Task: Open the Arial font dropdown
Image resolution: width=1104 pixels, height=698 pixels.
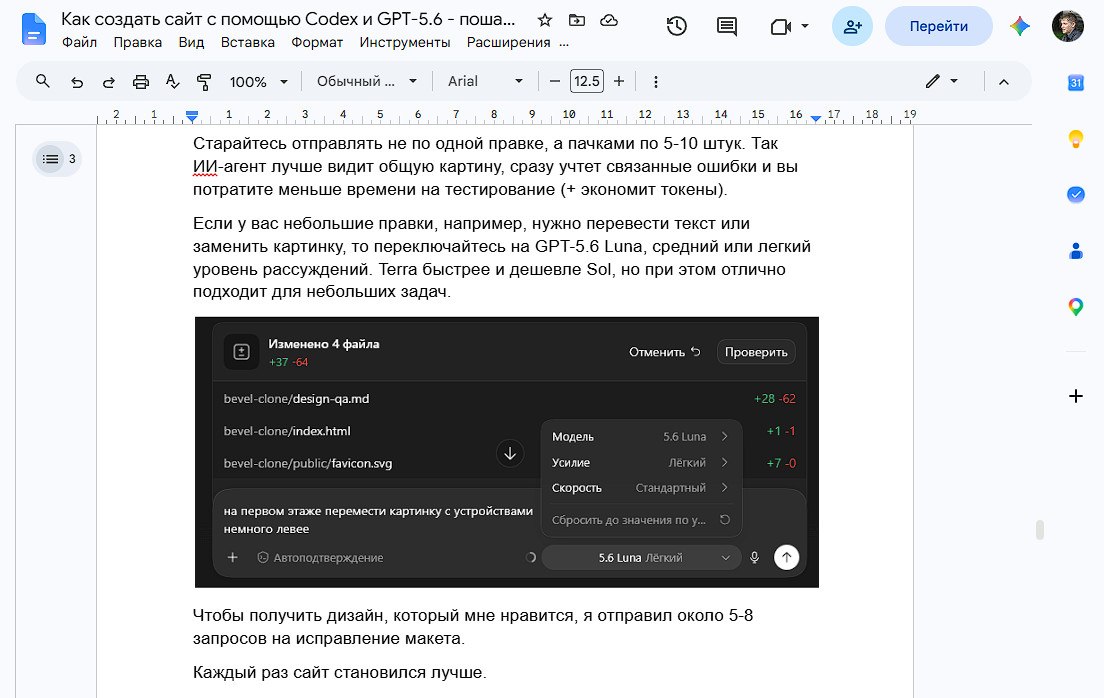Action: pos(485,82)
